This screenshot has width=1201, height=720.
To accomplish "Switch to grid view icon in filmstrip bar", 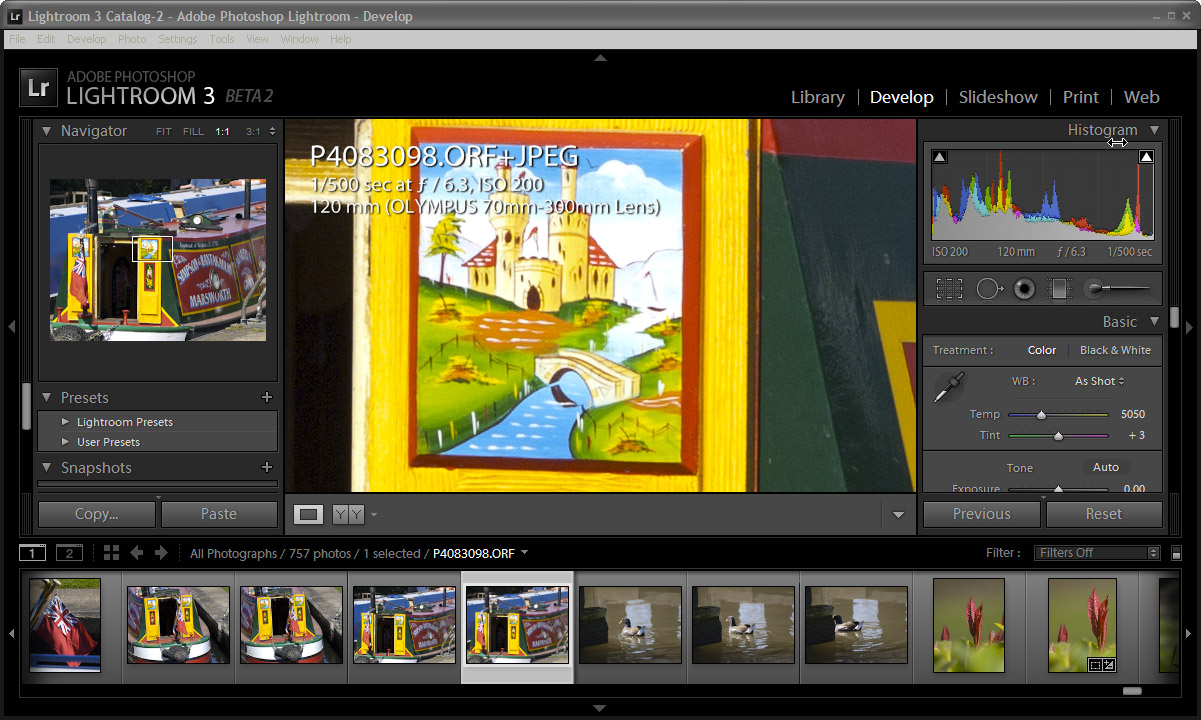I will click(x=111, y=553).
